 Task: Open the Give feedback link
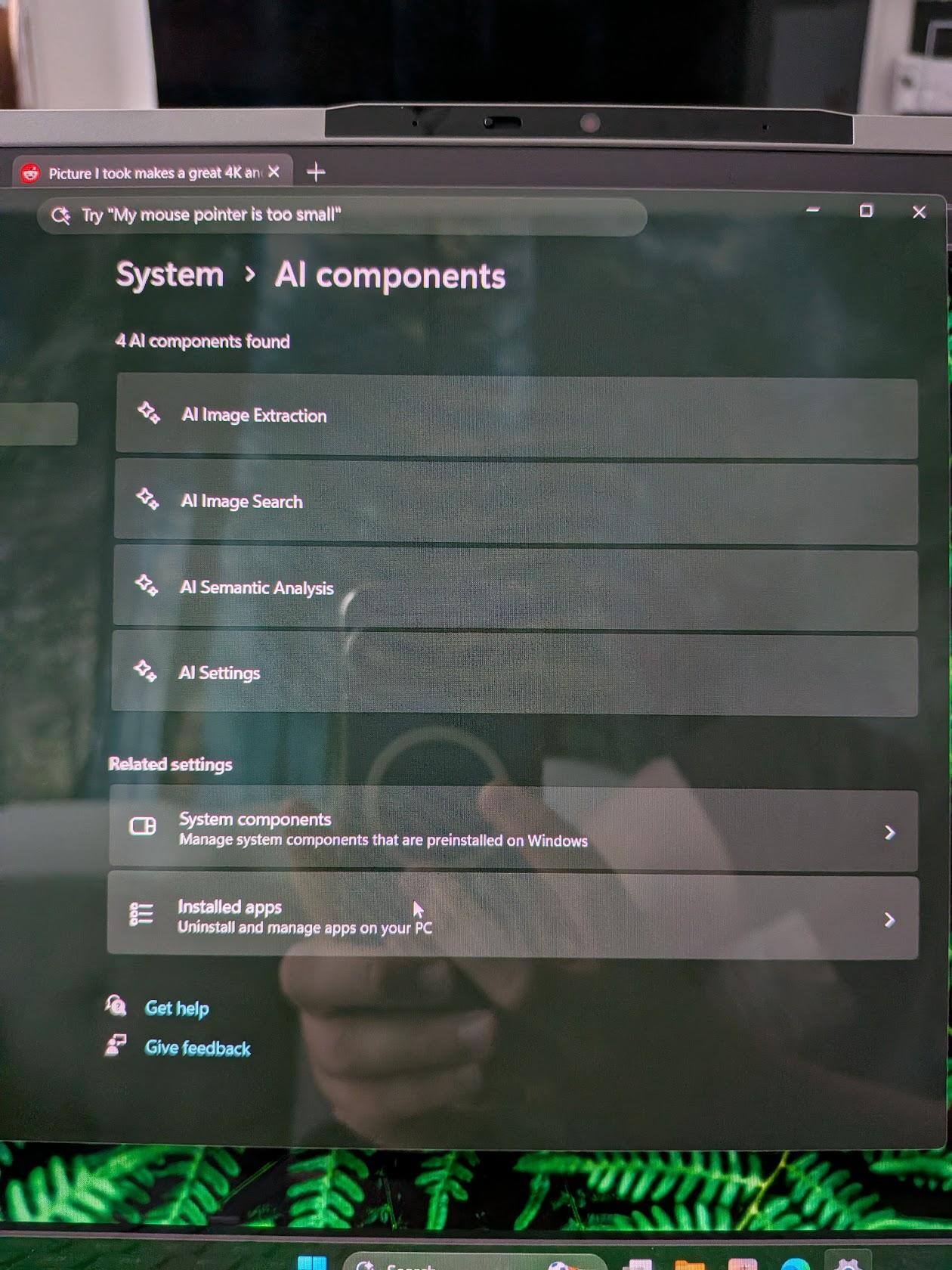(197, 1048)
